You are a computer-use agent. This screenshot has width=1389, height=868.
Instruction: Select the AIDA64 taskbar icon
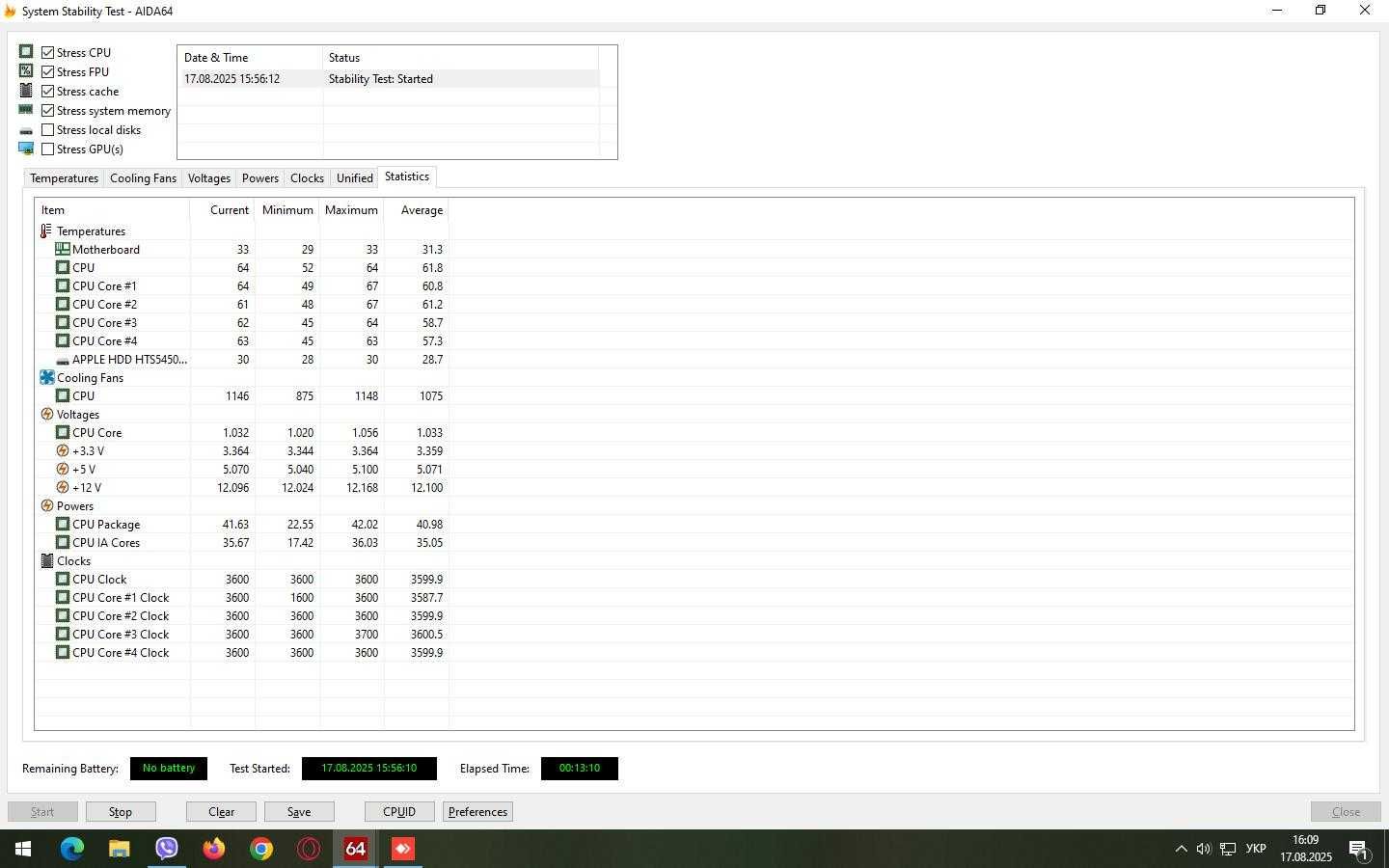(356, 849)
